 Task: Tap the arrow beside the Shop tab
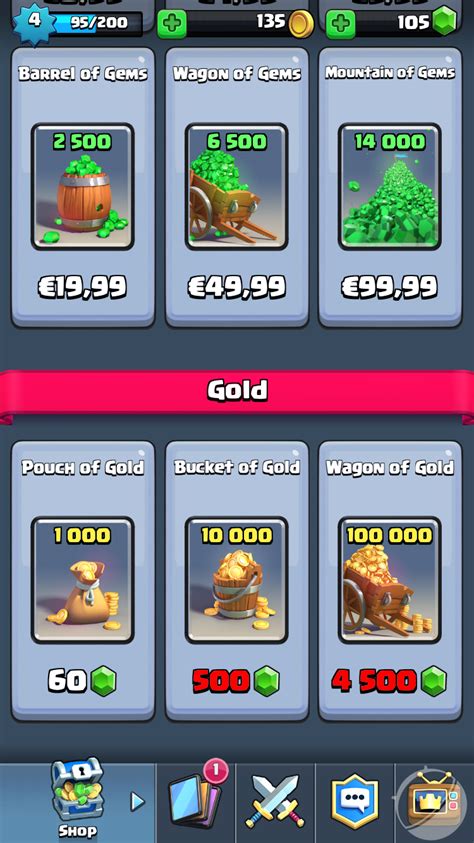138,802
